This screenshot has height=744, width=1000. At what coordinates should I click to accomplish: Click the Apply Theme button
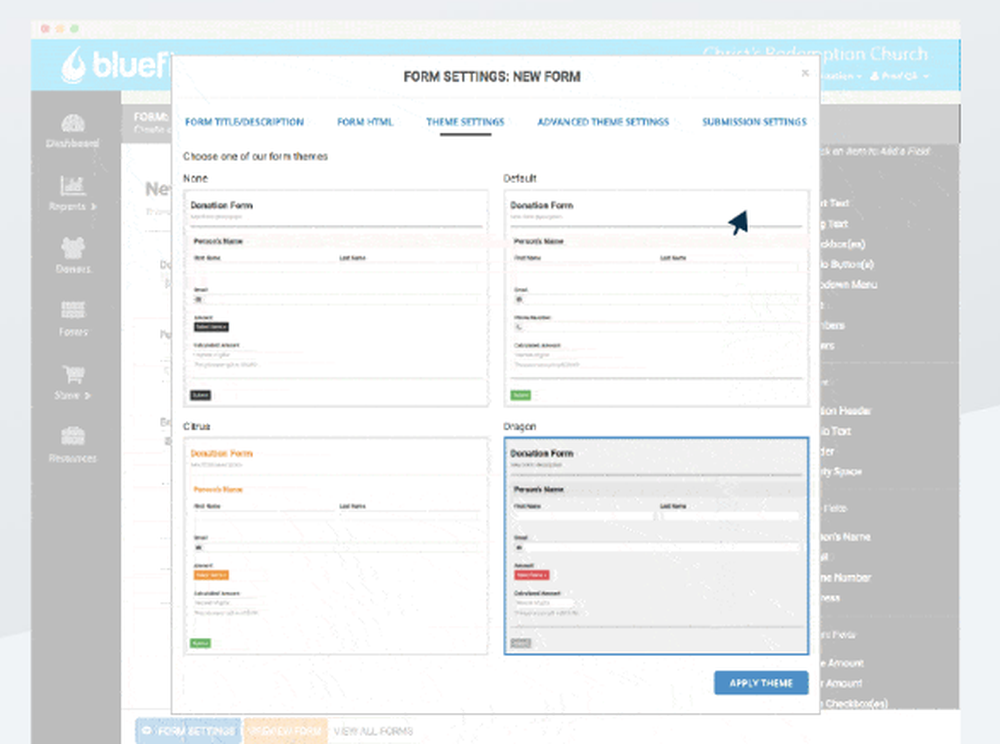click(760, 682)
